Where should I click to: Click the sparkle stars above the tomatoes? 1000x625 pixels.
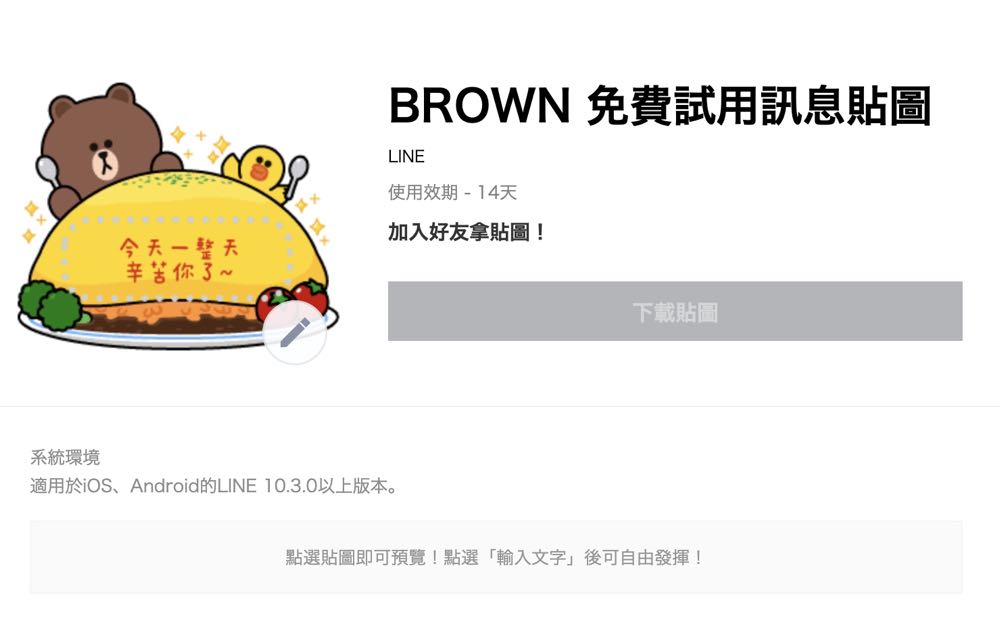tap(312, 217)
